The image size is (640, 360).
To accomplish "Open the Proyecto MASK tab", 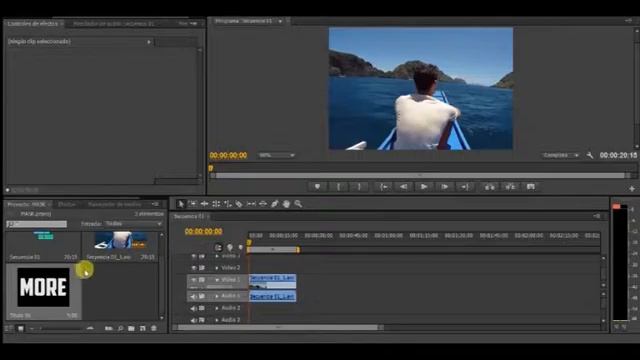I will coord(27,204).
